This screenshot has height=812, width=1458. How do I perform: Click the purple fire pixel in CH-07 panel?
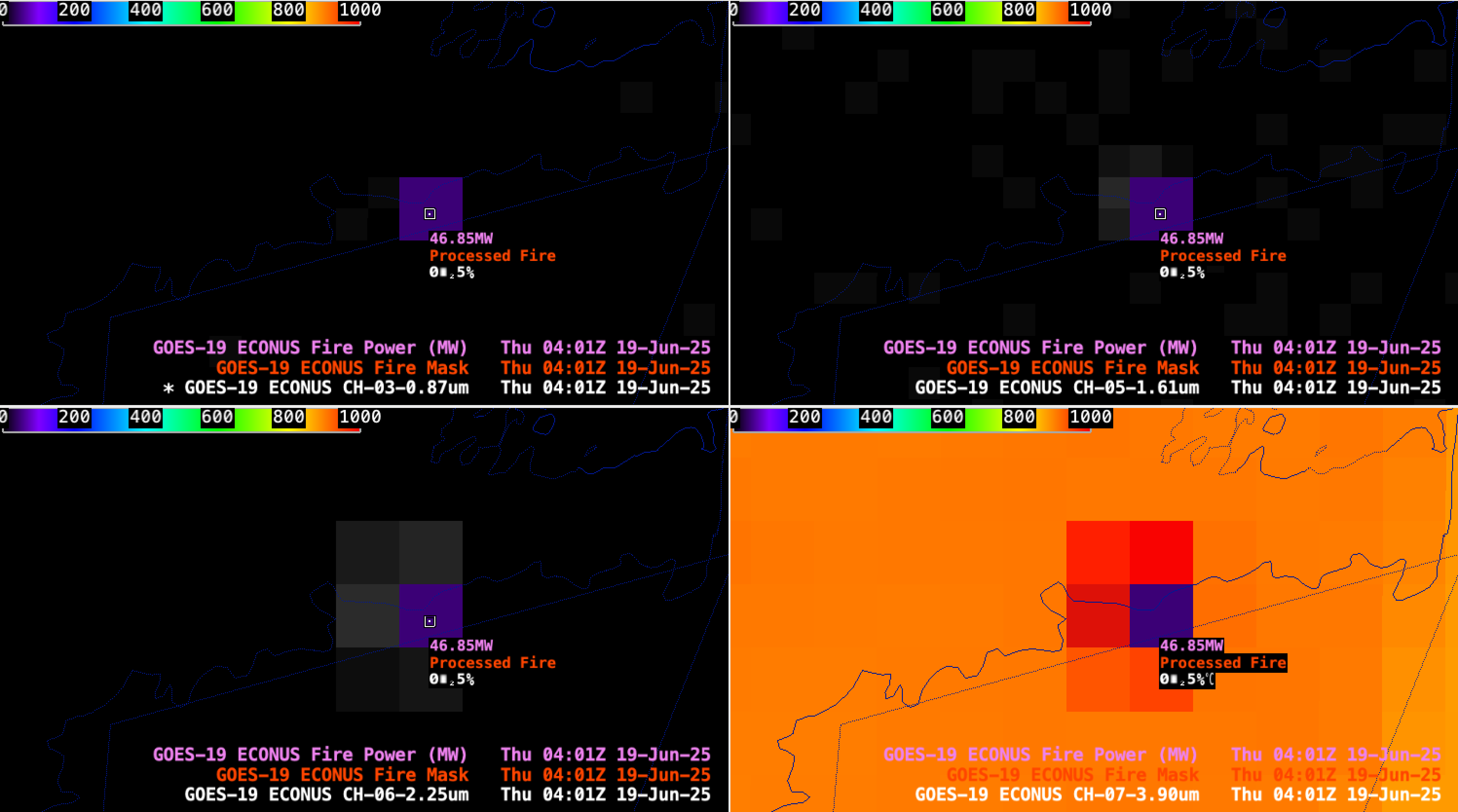click(x=1161, y=616)
